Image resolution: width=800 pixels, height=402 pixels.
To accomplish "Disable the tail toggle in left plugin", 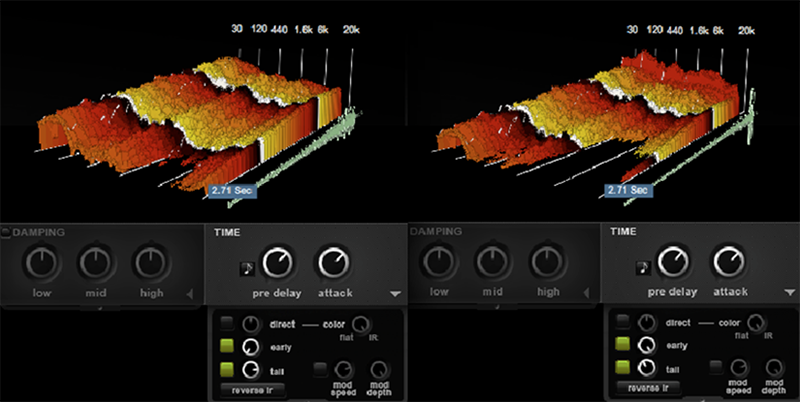I will [227, 369].
